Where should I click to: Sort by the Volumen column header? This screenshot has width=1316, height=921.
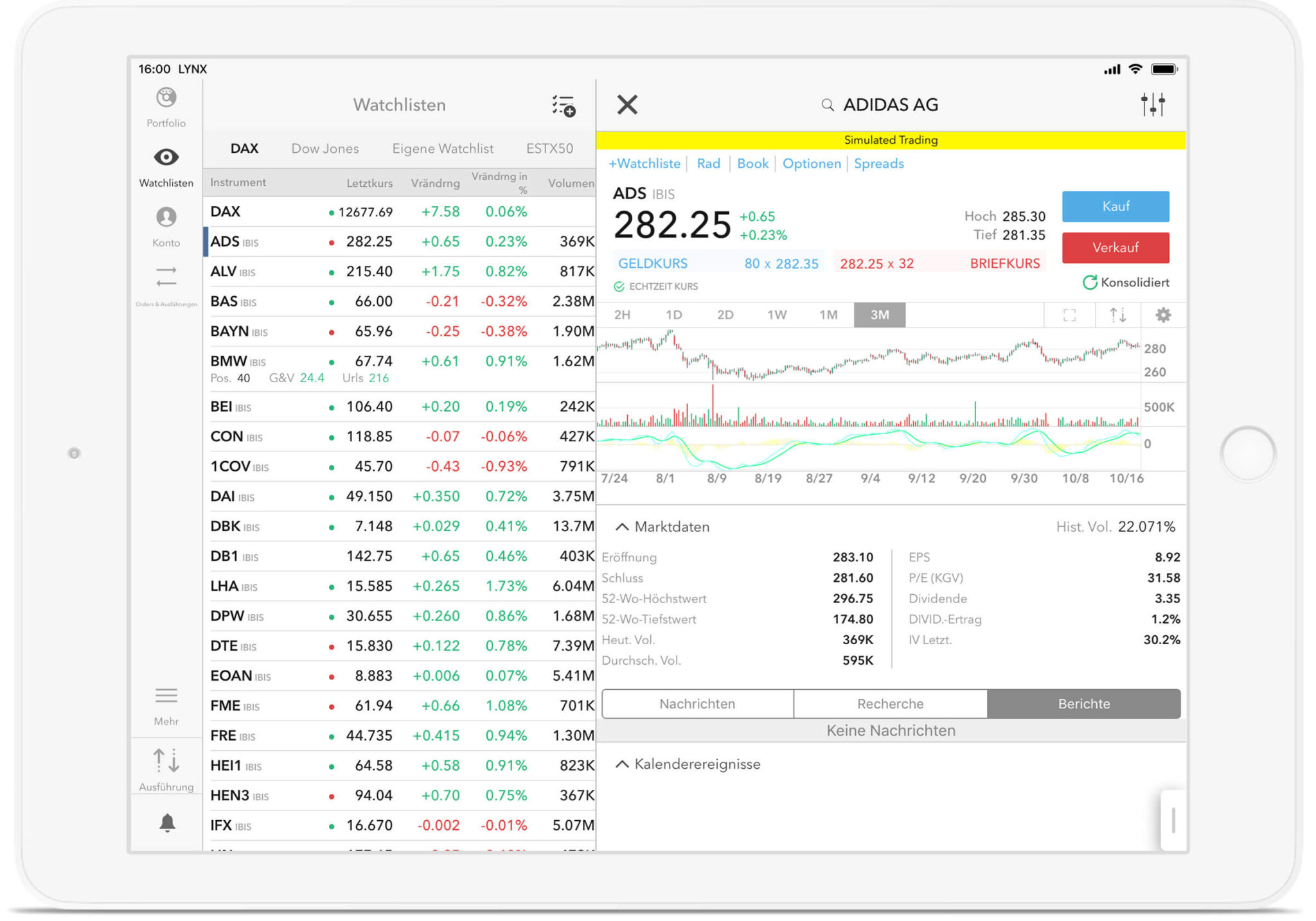tap(571, 183)
